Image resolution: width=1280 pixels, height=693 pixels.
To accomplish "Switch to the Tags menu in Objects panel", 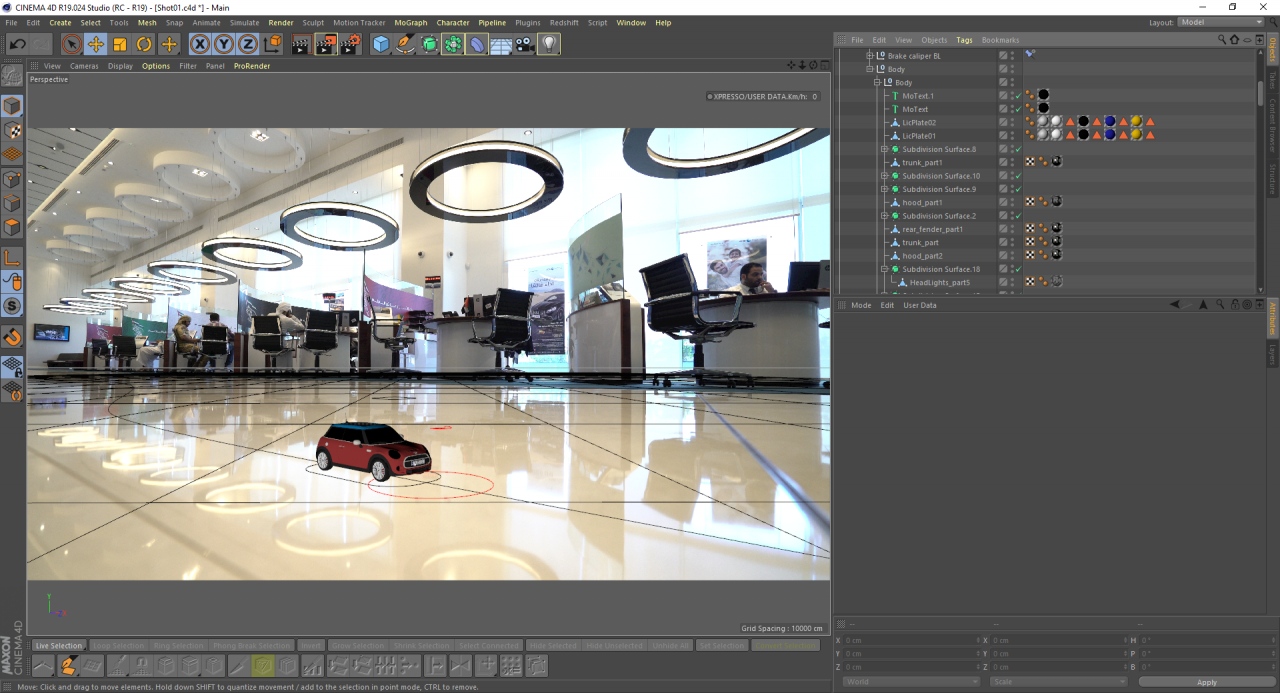I will pos(964,40).
